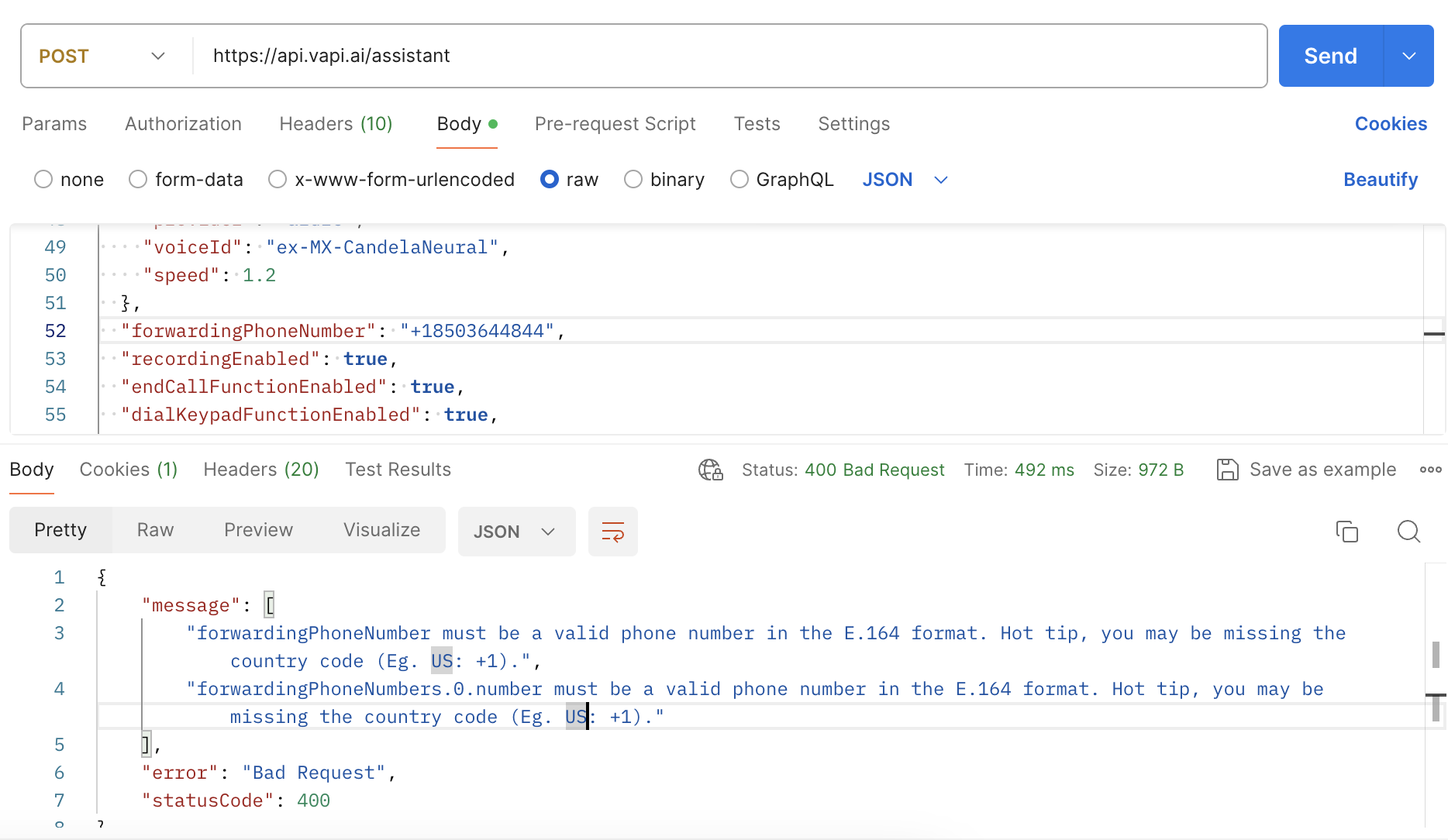Save the response as an example
This screenshot has height=840, width=1448.
tap(1305, 470)
